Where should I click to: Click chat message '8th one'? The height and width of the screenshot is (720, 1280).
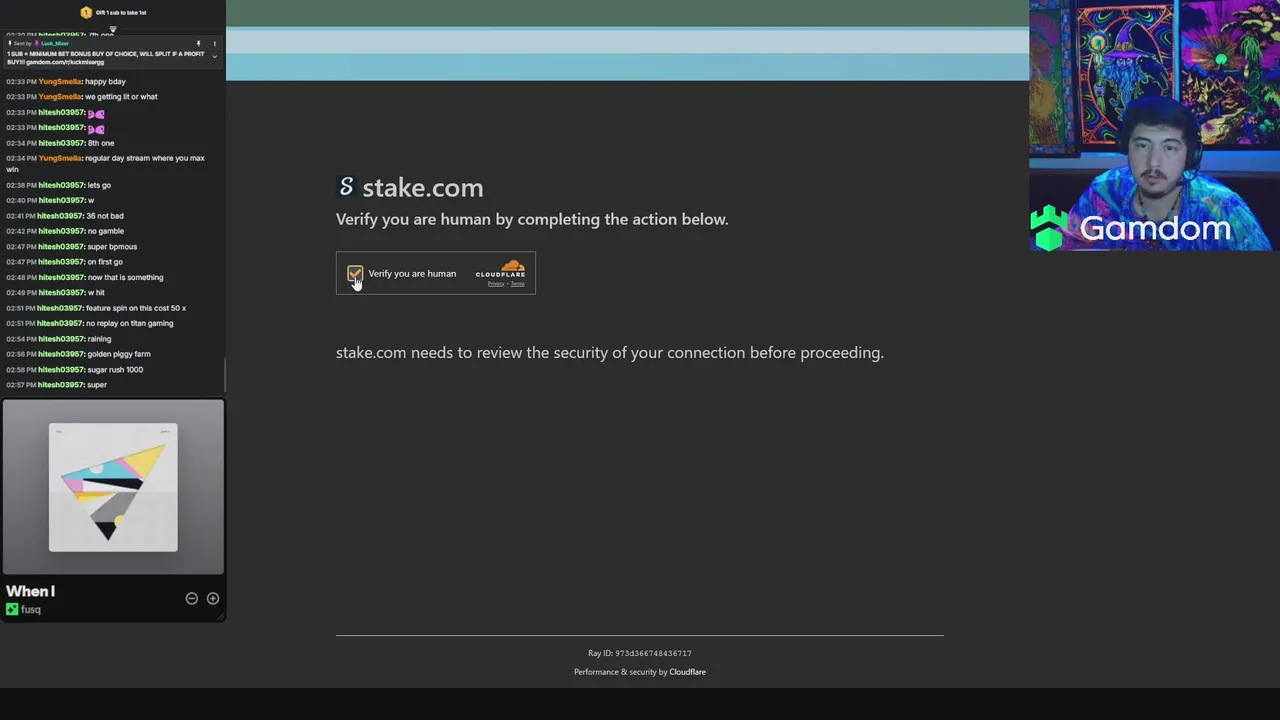point(101,143)
